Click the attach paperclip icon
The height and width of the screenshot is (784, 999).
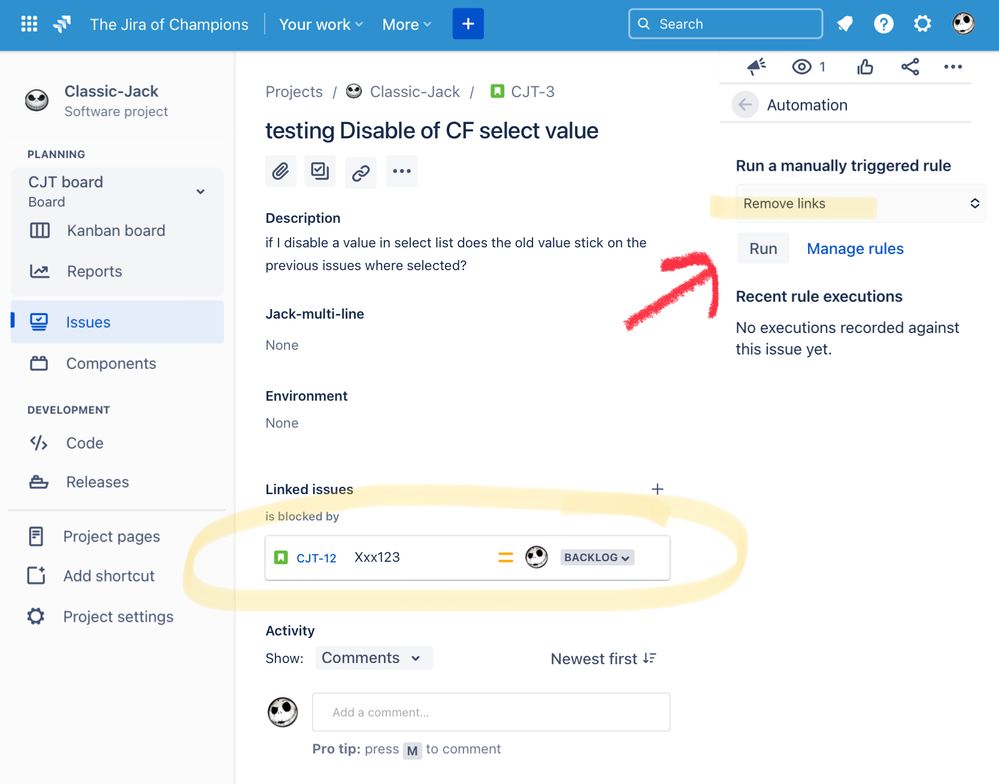pos(280,171)
